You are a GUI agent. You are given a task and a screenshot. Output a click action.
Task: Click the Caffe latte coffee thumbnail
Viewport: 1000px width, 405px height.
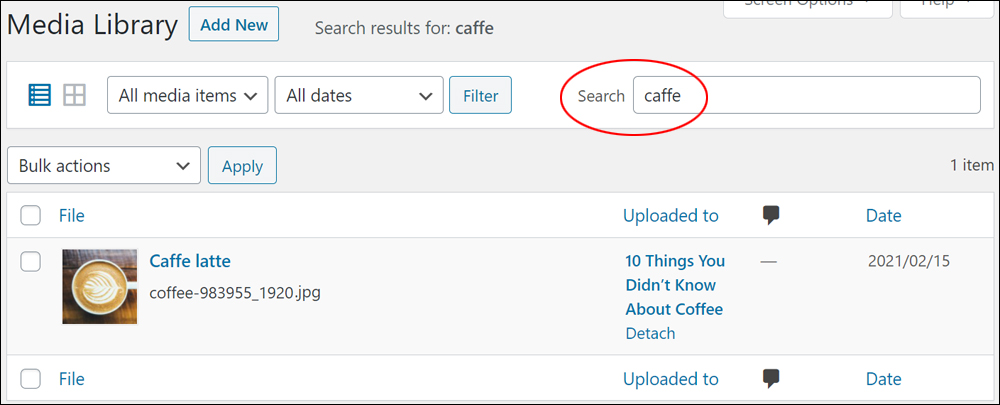click(x=99, y=286)
